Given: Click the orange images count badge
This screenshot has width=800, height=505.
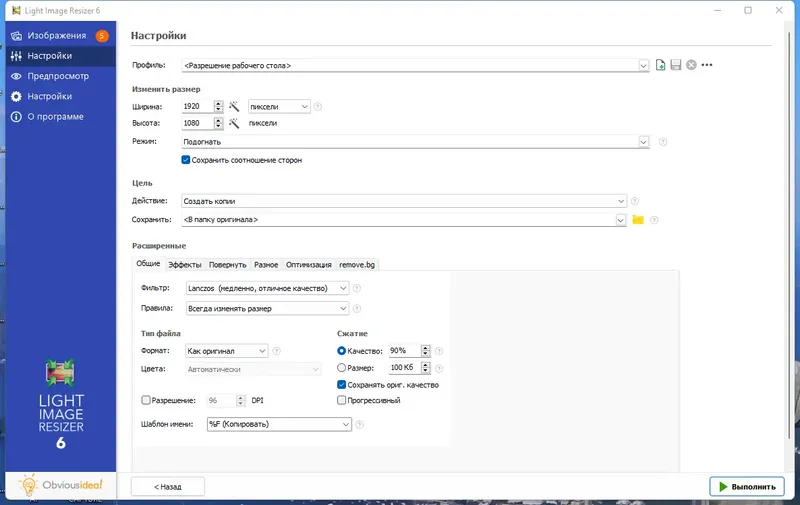Looking at the screenshot, I should (102, 36).
